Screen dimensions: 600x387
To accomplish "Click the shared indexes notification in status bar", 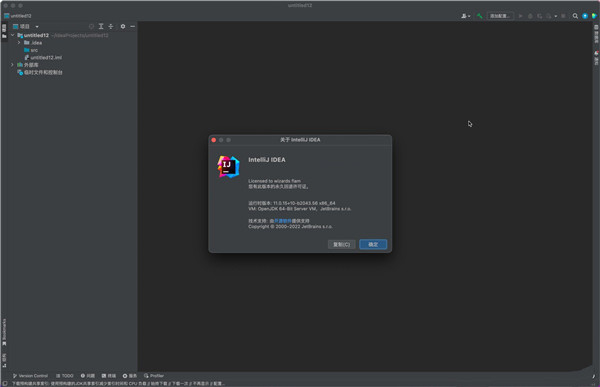I will 119,383.
